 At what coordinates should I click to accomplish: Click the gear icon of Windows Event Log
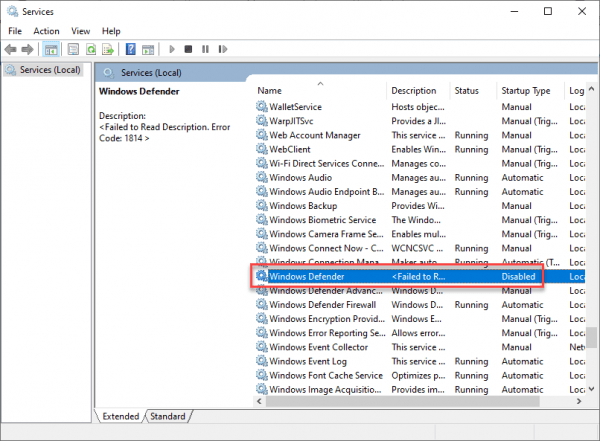click(x=261, y=361)
